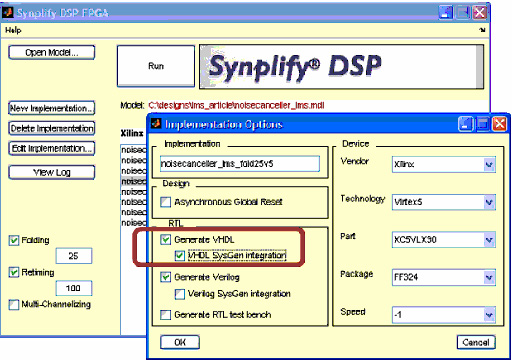This screenshot has height=360, width=512.
Task: Open the Package dropdown showing FF324
Action: (x=444, y=277)
